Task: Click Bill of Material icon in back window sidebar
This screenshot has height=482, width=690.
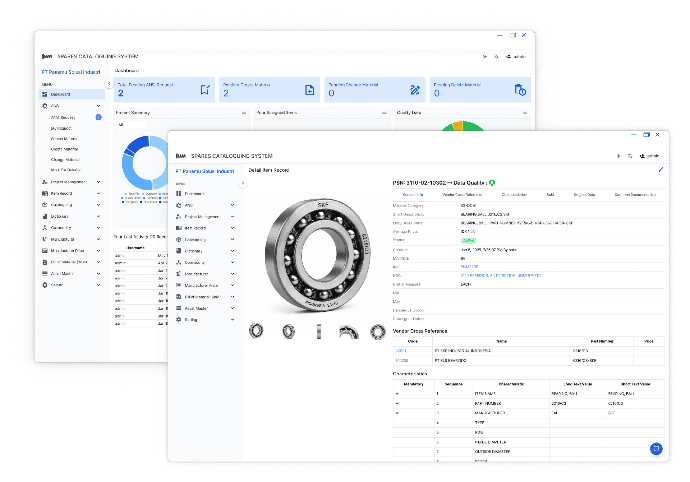Action: pos(44,262)
